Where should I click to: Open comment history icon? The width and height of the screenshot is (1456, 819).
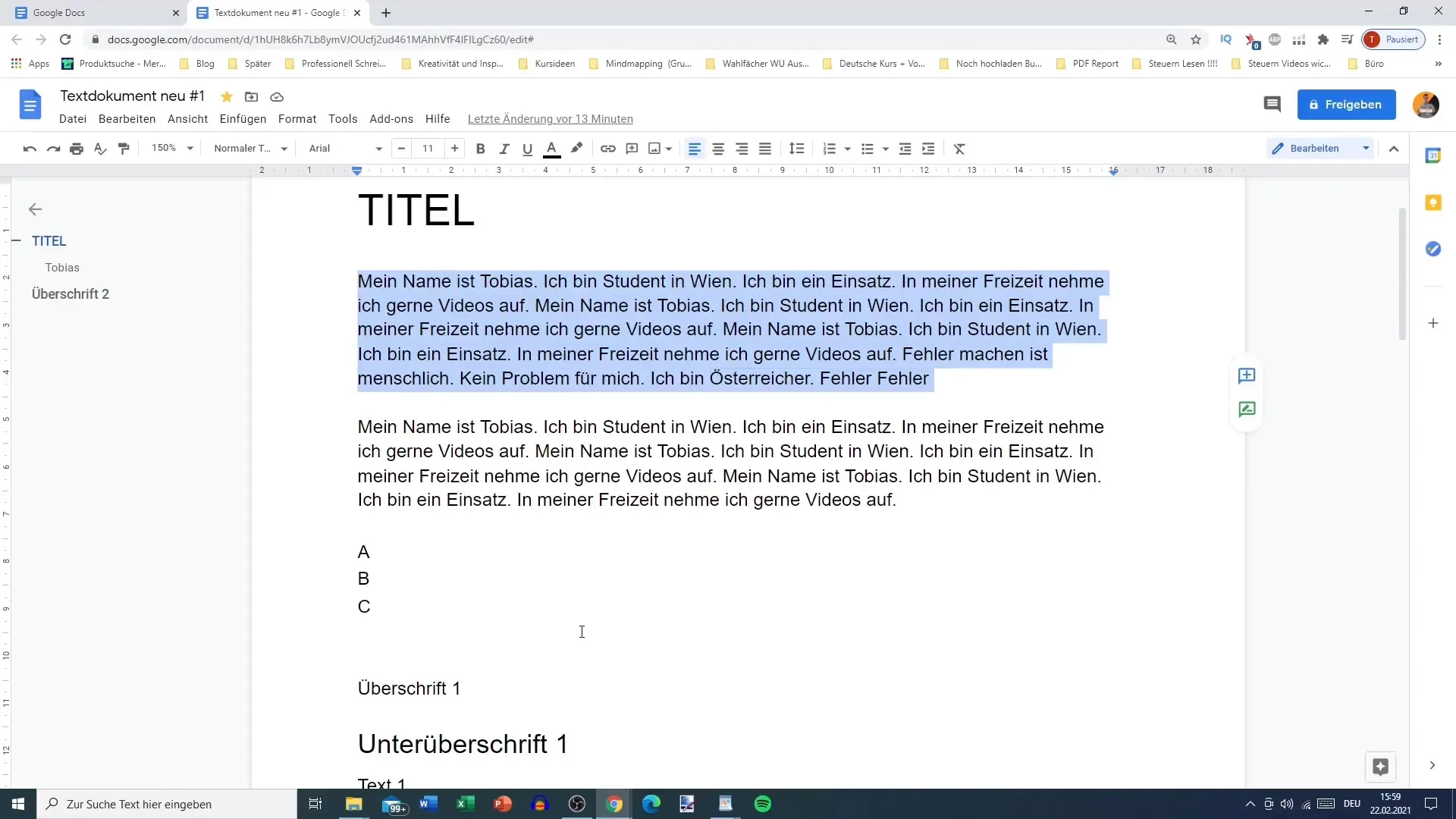[x=1272, y=105]
